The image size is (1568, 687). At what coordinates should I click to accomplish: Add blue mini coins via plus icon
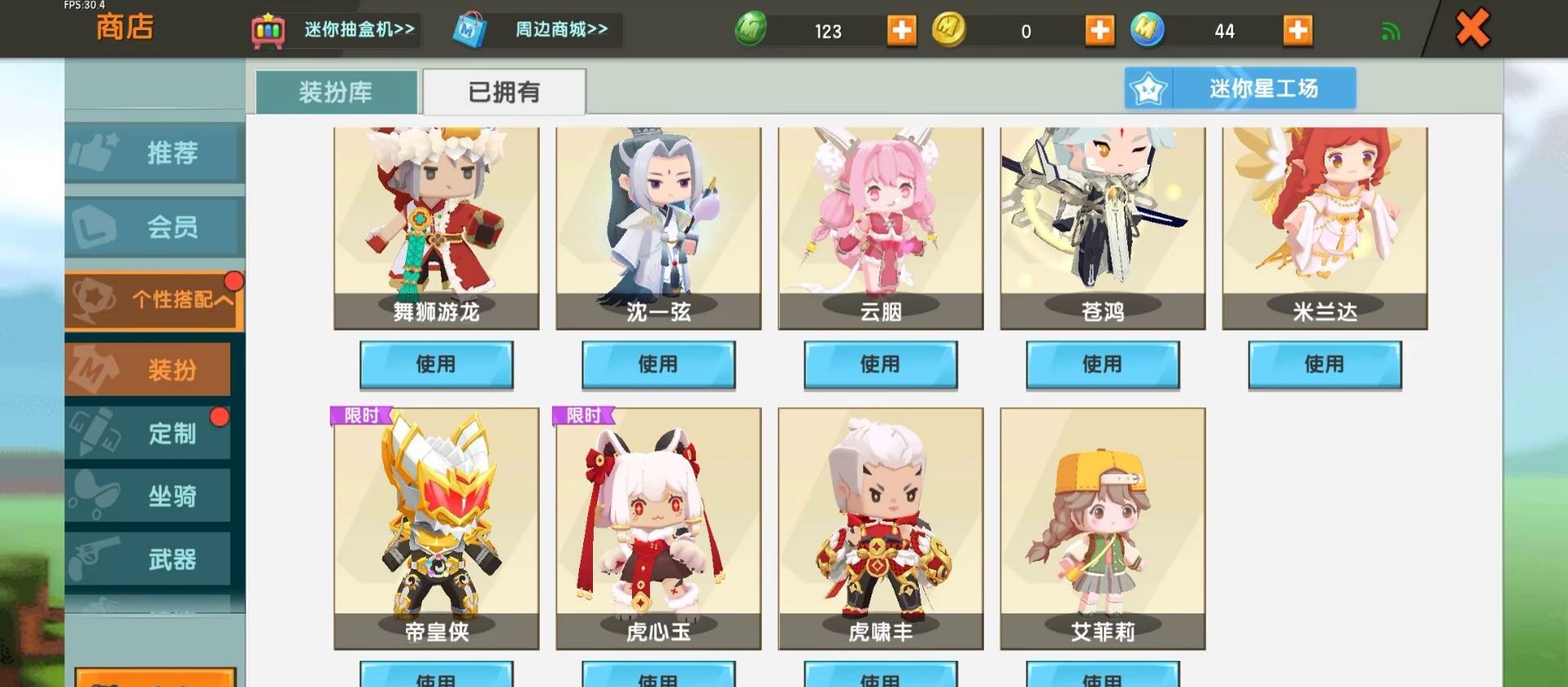(1298, 31)
